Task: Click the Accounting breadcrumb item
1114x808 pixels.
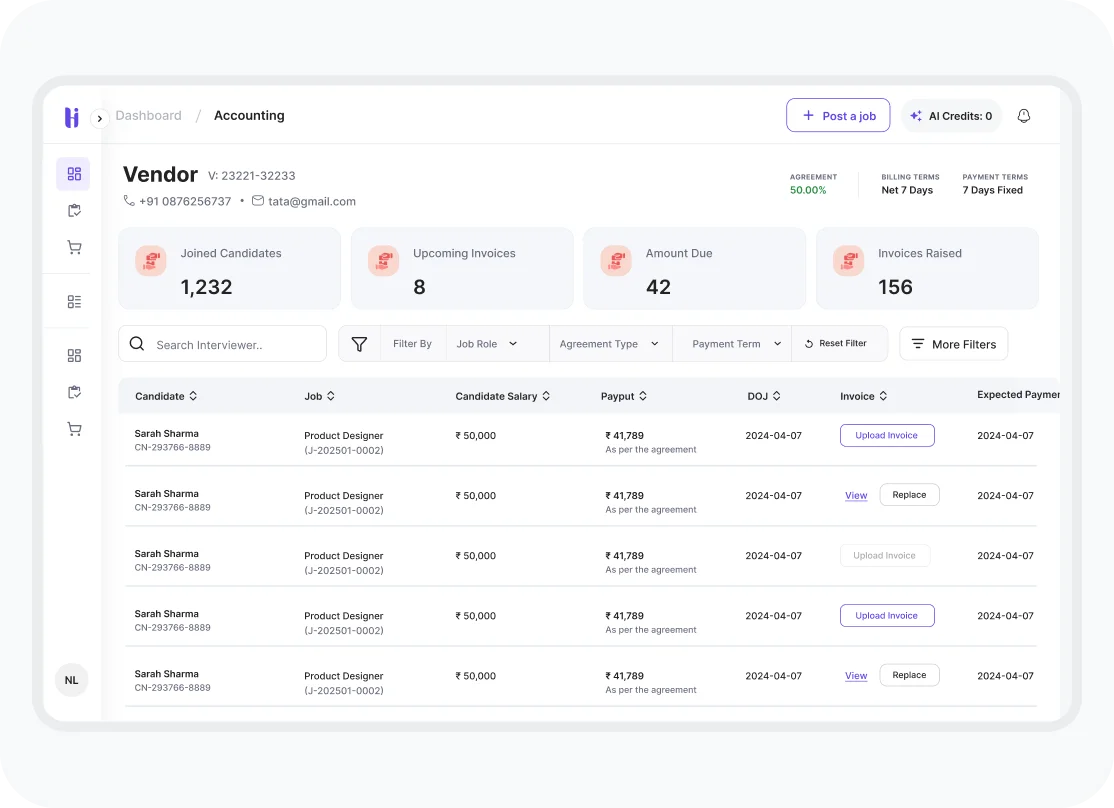Action: (249, 116)
